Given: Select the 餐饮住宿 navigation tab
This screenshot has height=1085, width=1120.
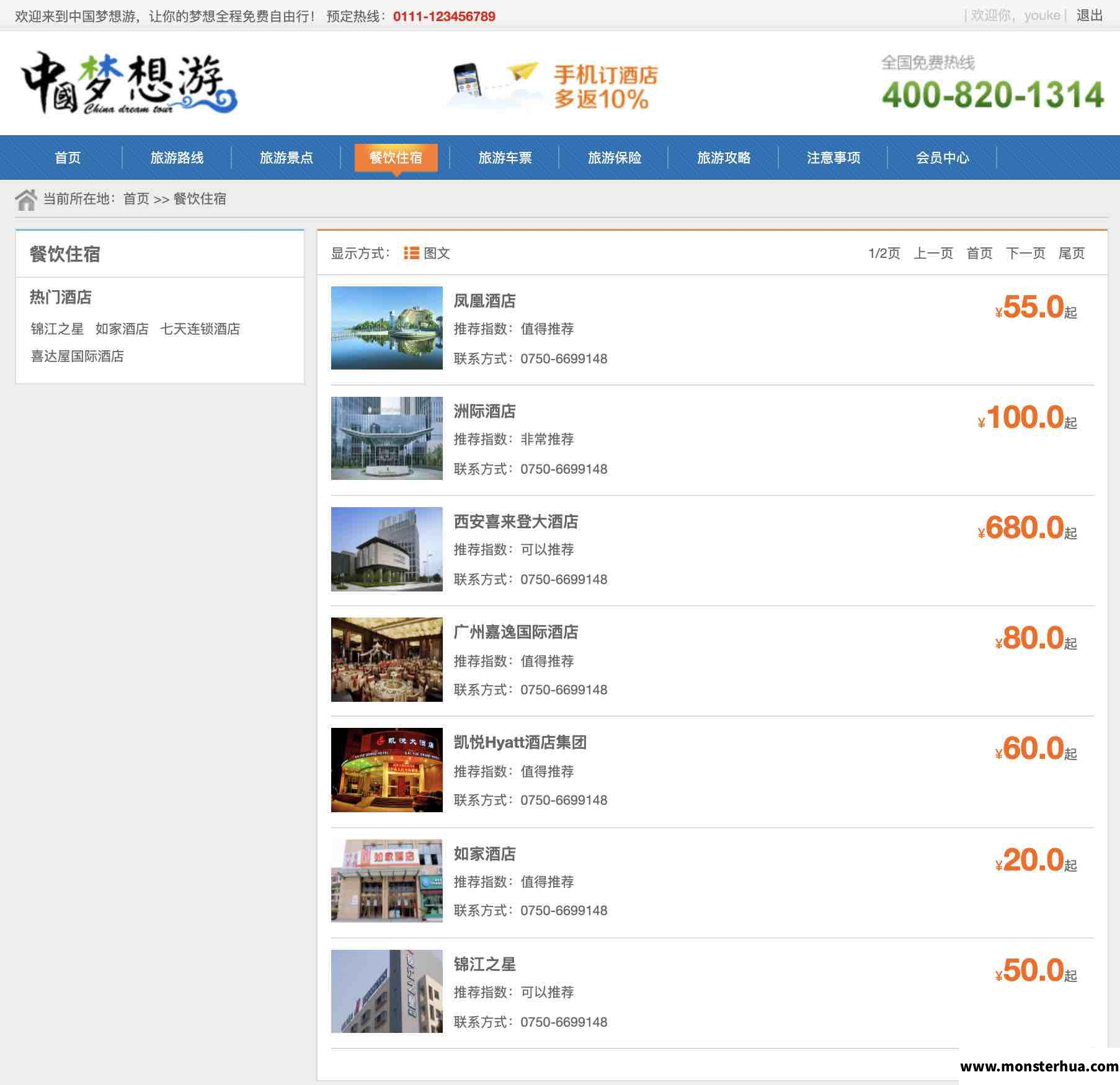Looking at the screenshot, I should coord(396,157).
